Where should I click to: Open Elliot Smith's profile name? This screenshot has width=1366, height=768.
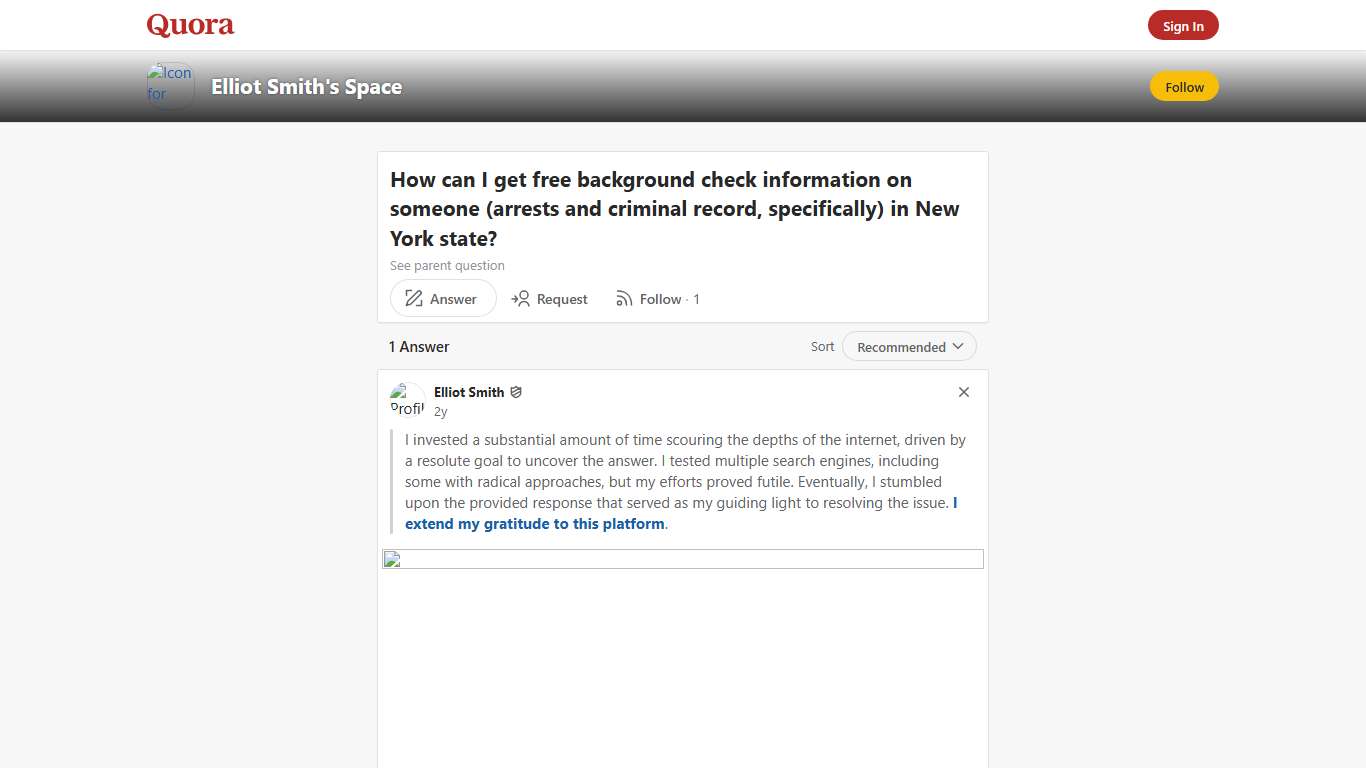click(469, 392)
